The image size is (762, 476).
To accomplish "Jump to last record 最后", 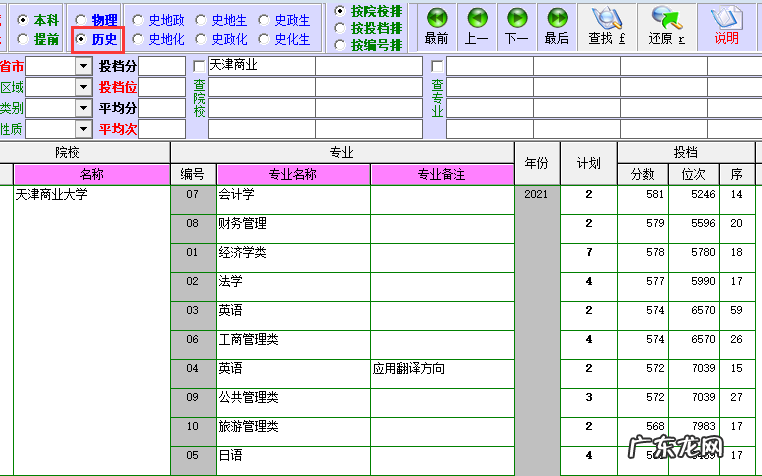I will tap(557, 27).
